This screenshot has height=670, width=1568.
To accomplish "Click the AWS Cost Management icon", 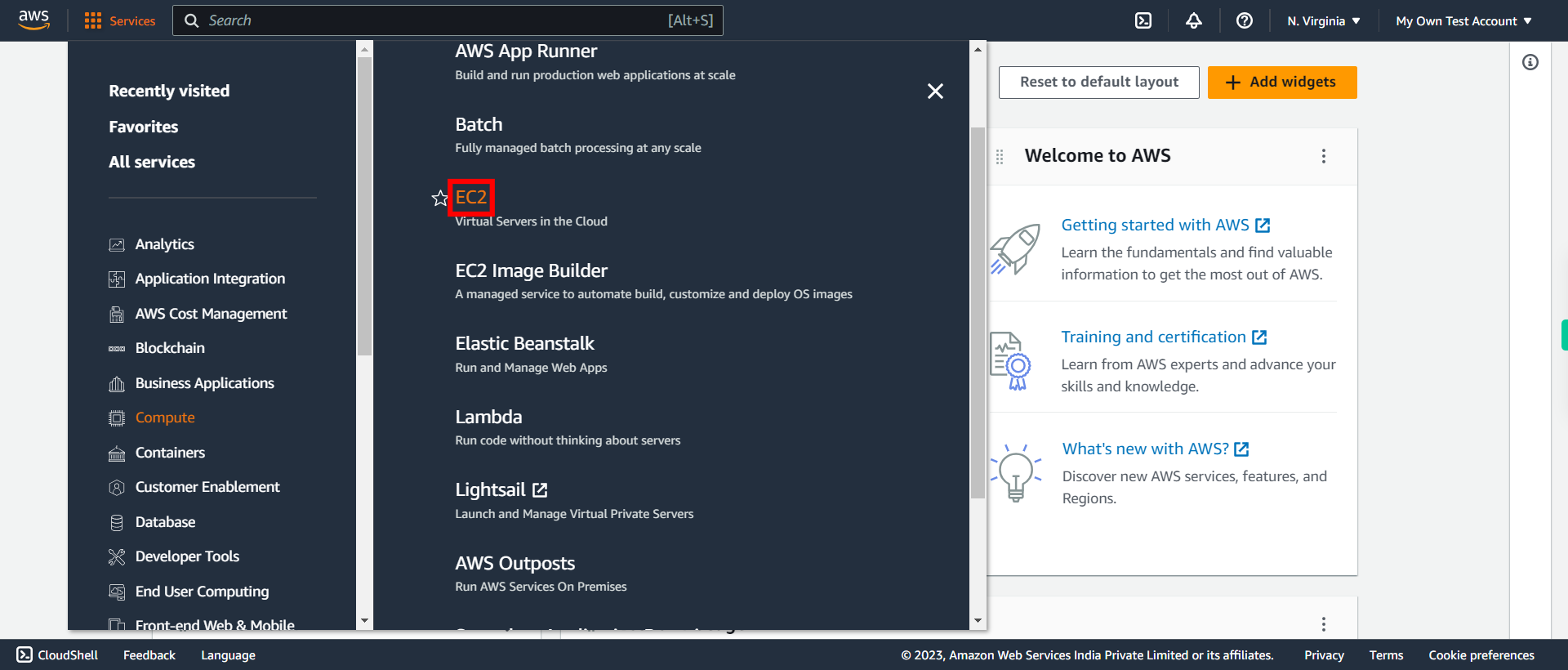I will (x=117, y=314).
